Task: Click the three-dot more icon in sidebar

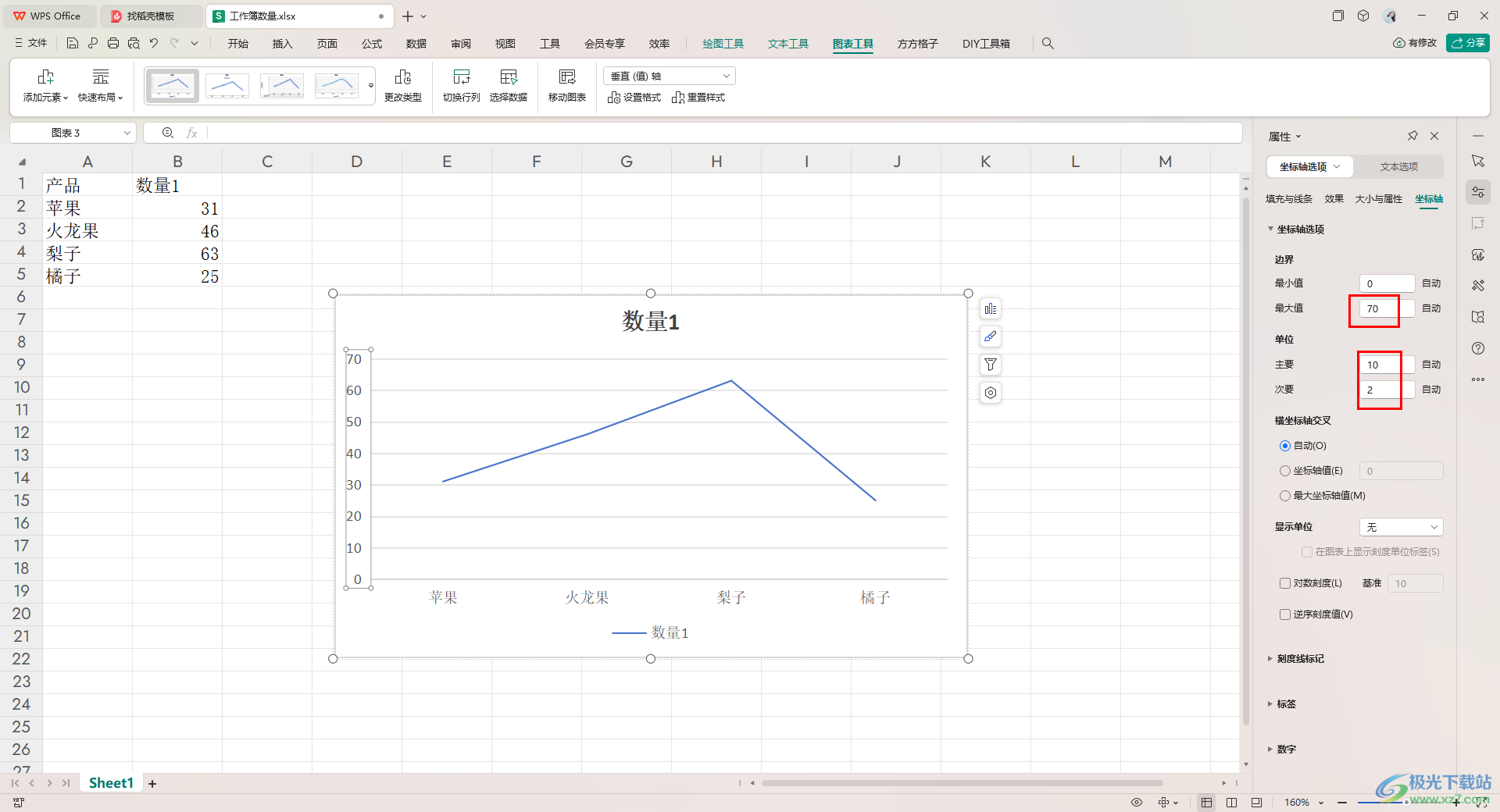Action: (x=1478, y=379)
